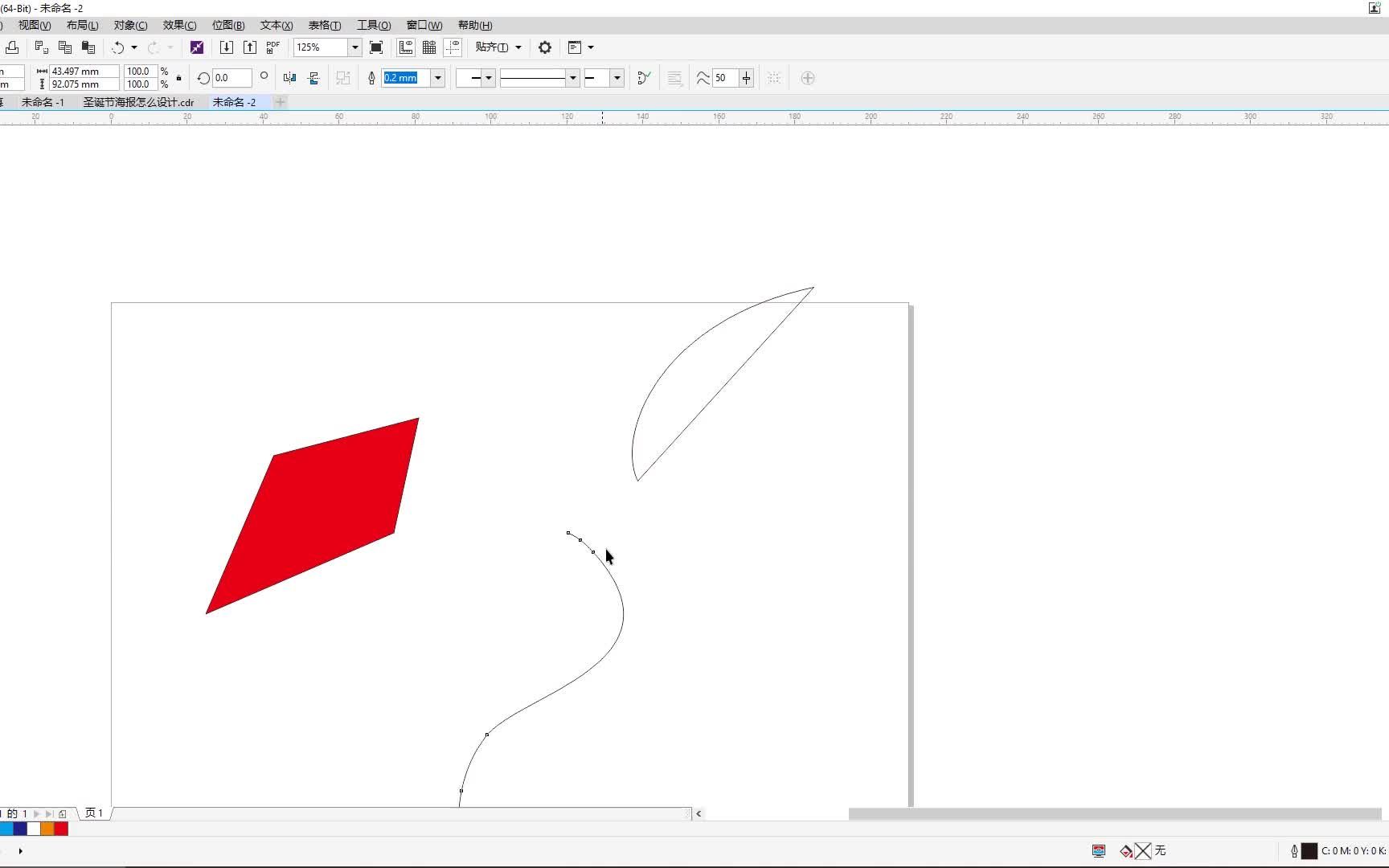The image size is (1389, 868).
Task: Click the Undo arrow icon
Action: [x=118, y=47]
